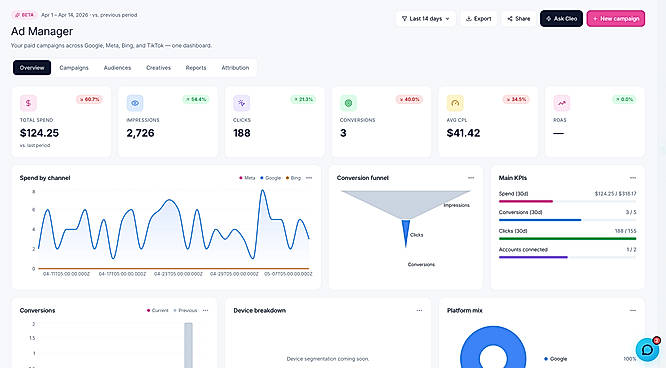Switch to the Attribution tab
The width and height of the screenshot is (666, 368).
(235, 68)
